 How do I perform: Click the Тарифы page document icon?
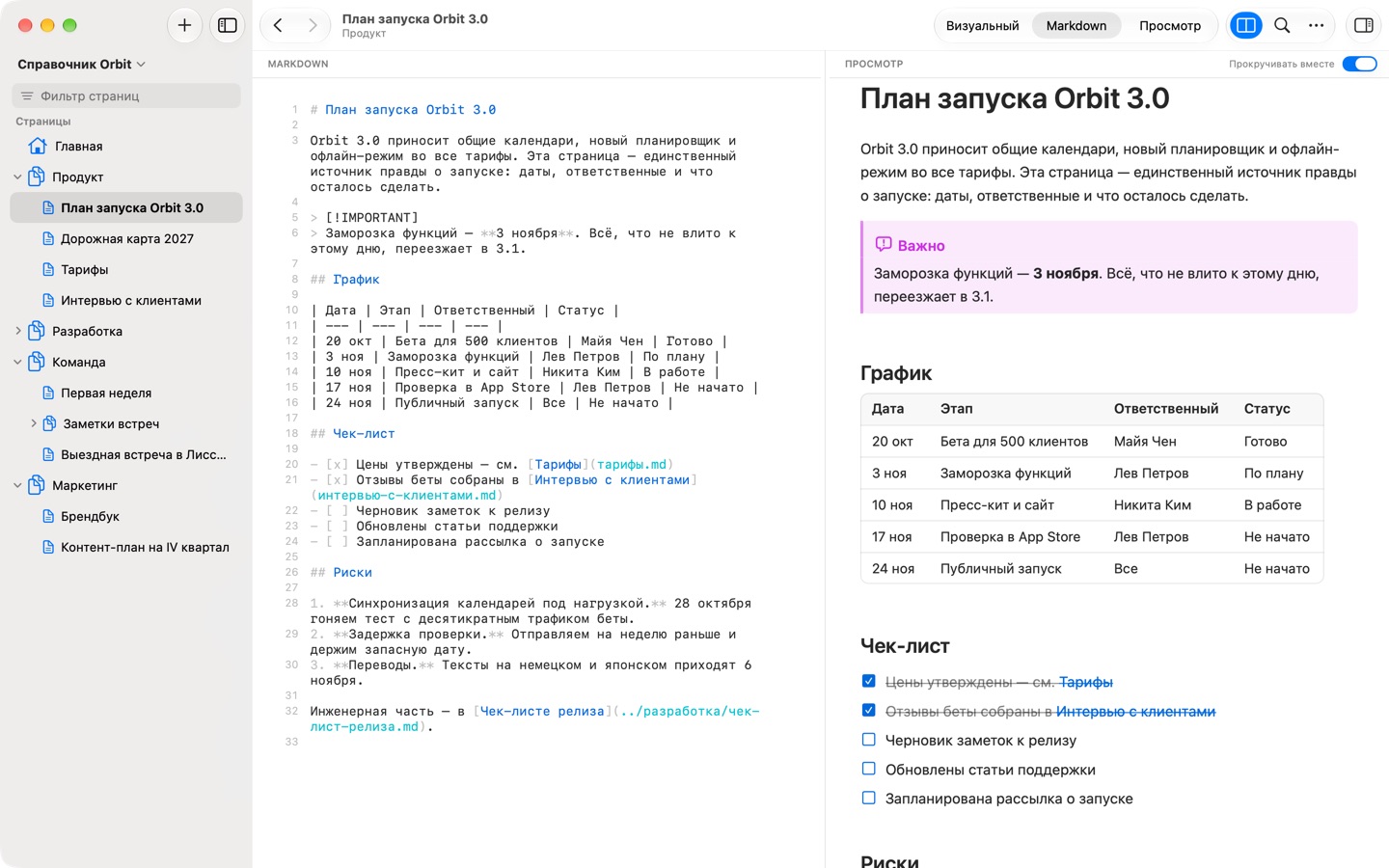(48, 270)
